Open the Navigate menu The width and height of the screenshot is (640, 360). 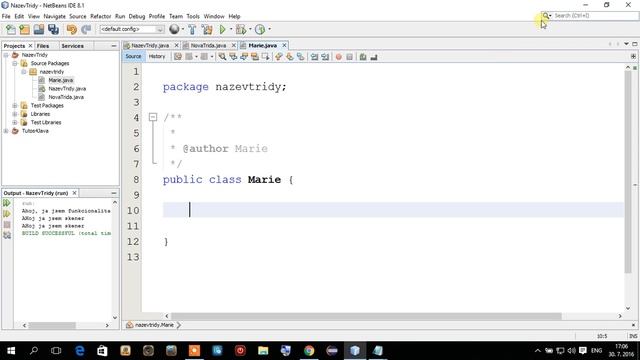point(54,16)
